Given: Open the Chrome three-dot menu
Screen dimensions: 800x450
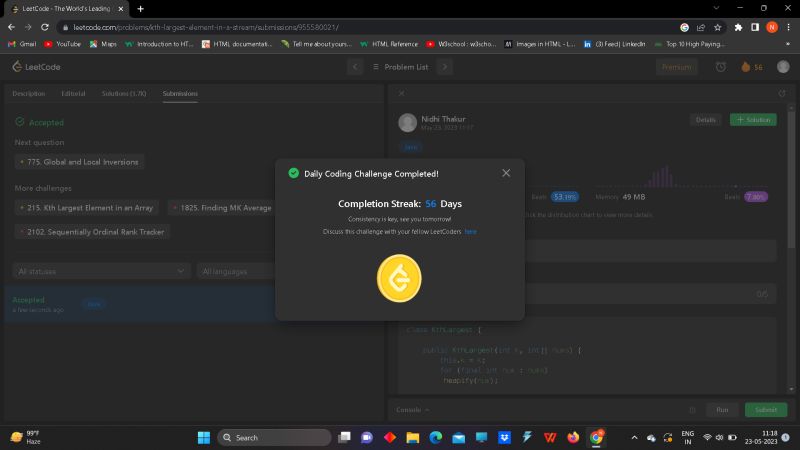Looking at the screenshot, I should point(789,27).
